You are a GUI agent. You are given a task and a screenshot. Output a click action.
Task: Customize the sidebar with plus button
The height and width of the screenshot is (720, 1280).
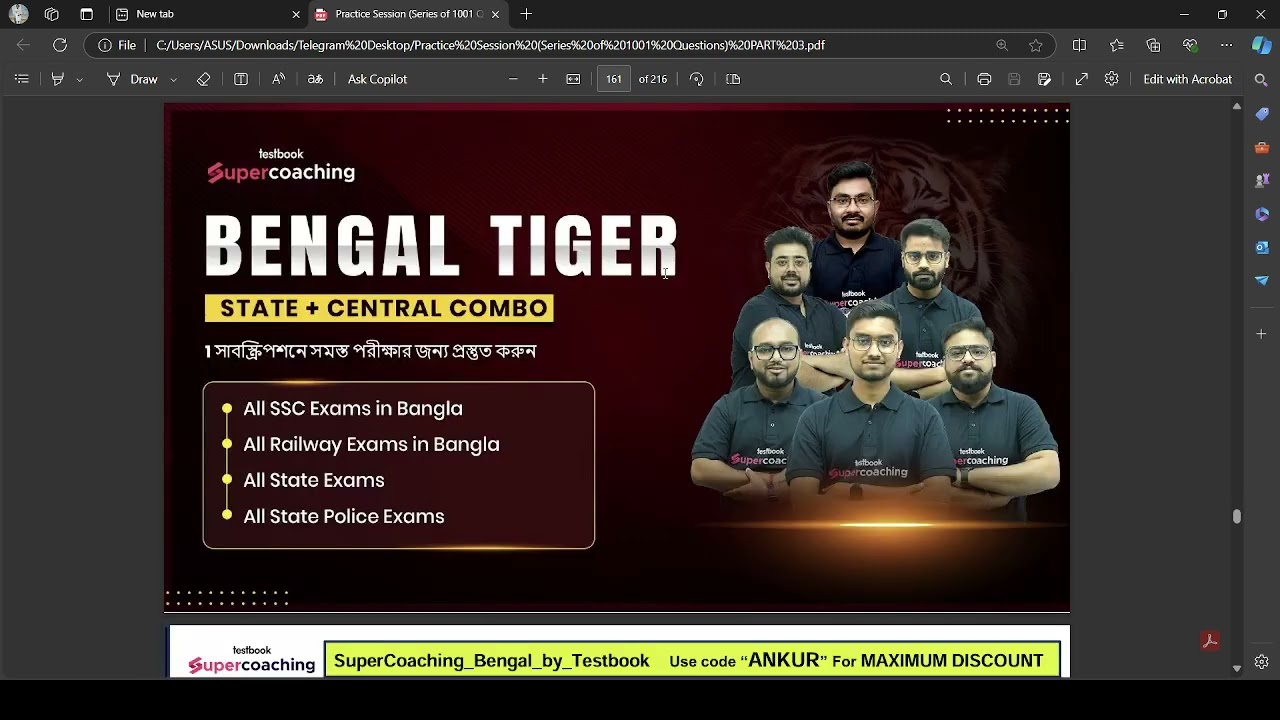click(1262, 333)
